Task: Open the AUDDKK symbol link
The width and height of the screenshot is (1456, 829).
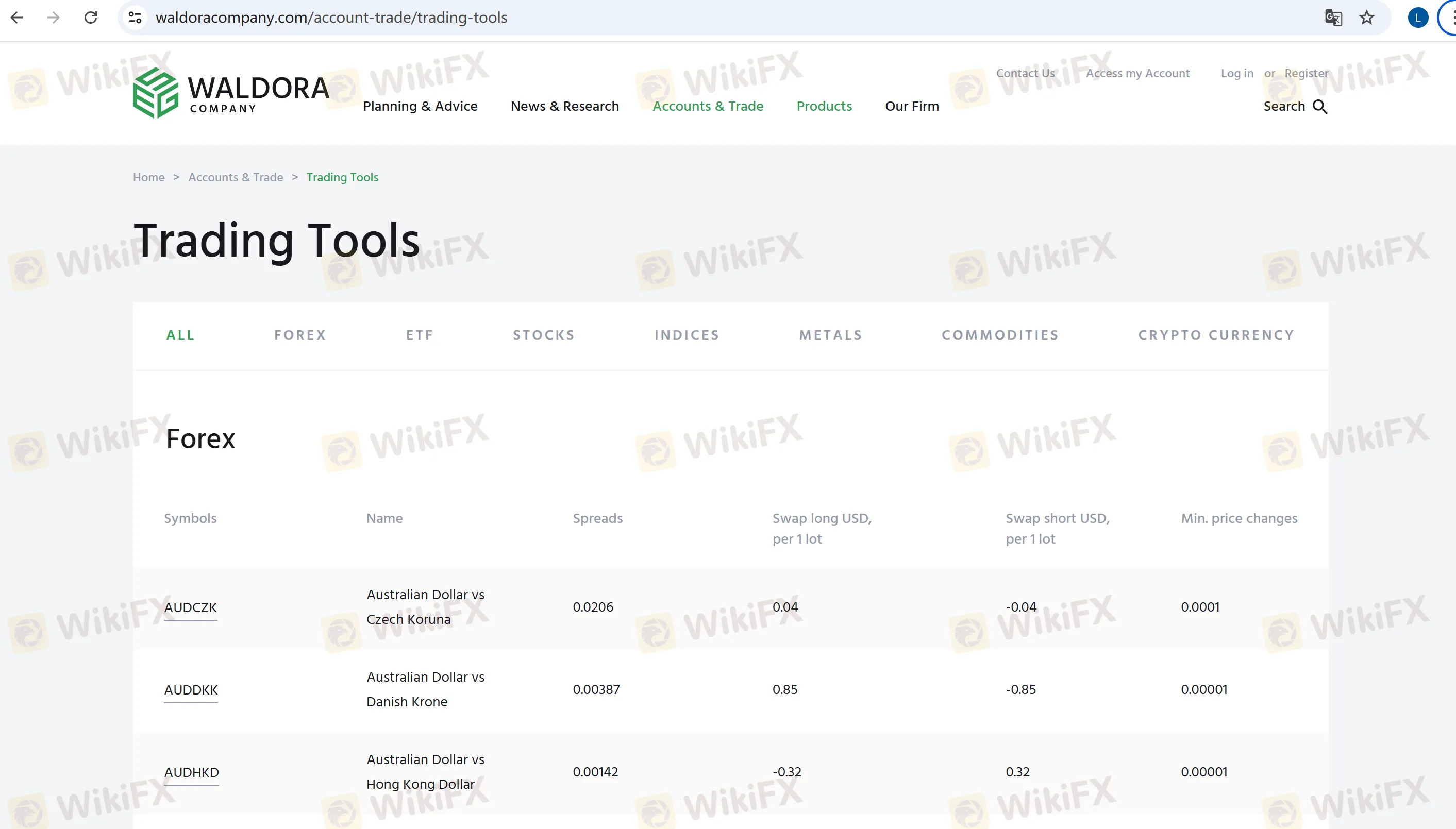Action: 191,690
